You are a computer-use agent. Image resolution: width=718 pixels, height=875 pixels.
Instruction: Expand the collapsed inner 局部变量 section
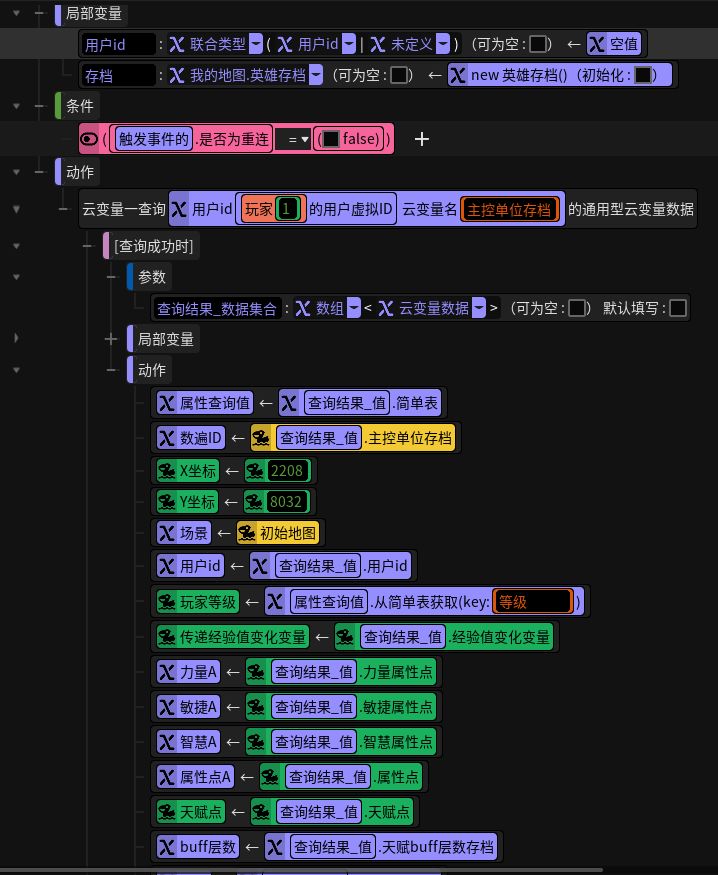point(16,338)
